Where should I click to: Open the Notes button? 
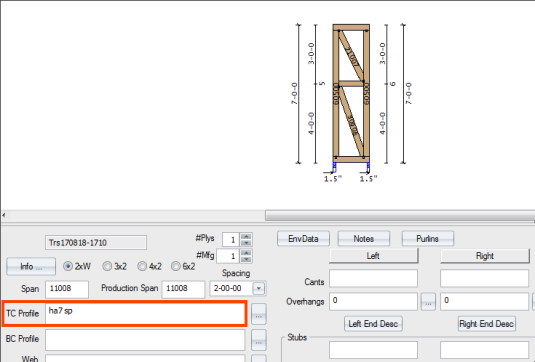[364, 238]
